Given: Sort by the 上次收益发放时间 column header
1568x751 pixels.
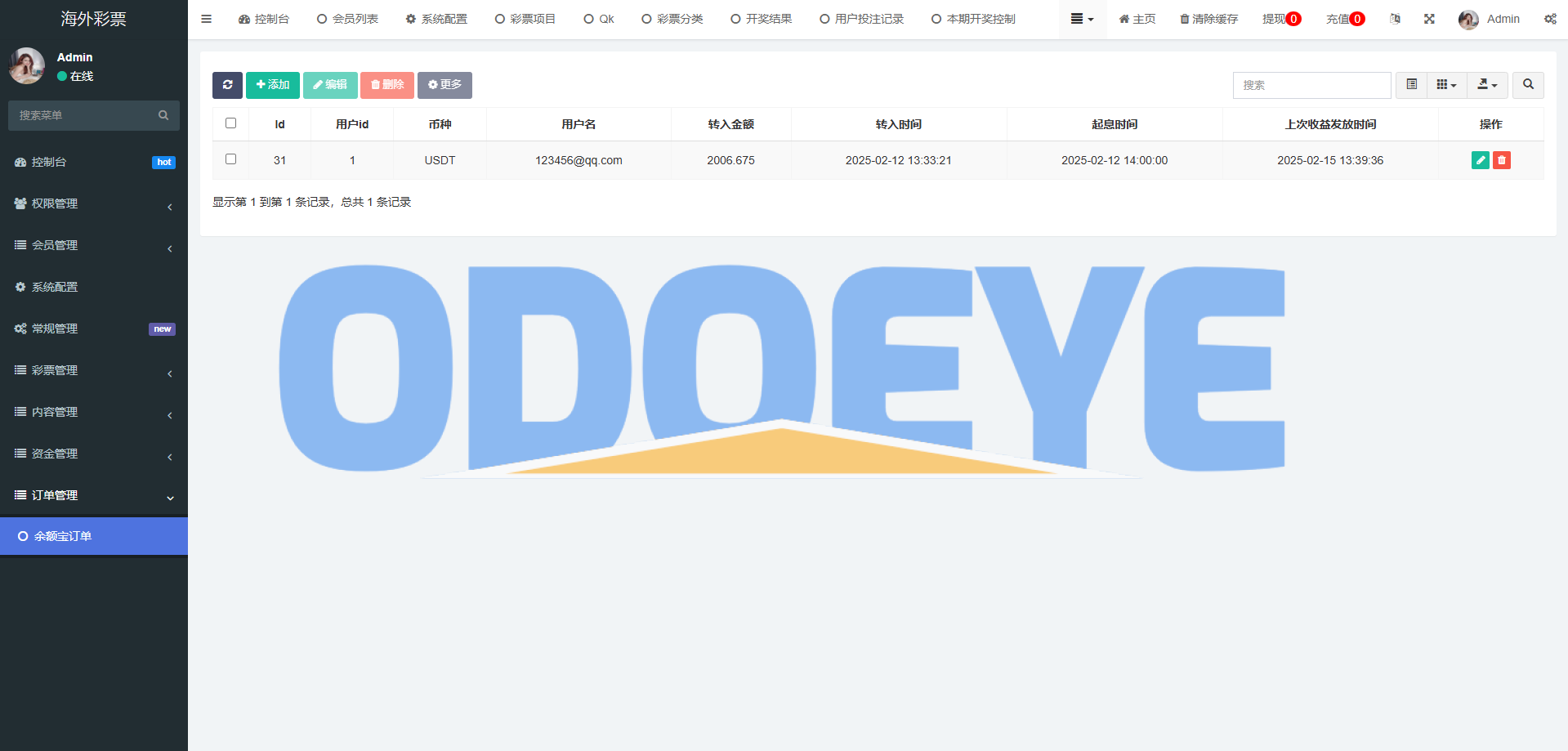Looking at the screenshot, I should (x=1330, y=124).
